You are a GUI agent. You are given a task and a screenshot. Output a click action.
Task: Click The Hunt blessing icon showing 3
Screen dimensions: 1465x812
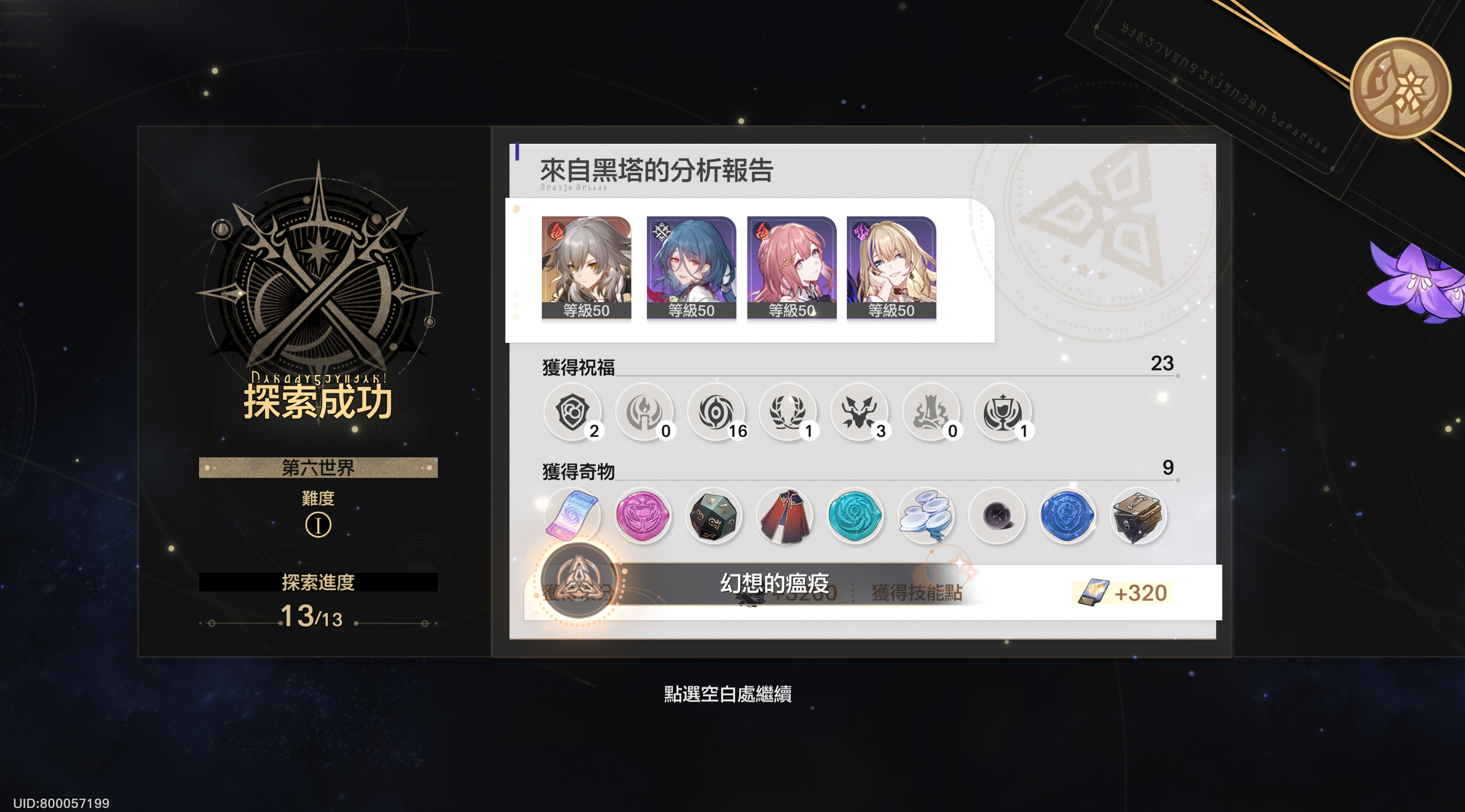(859, 412)
